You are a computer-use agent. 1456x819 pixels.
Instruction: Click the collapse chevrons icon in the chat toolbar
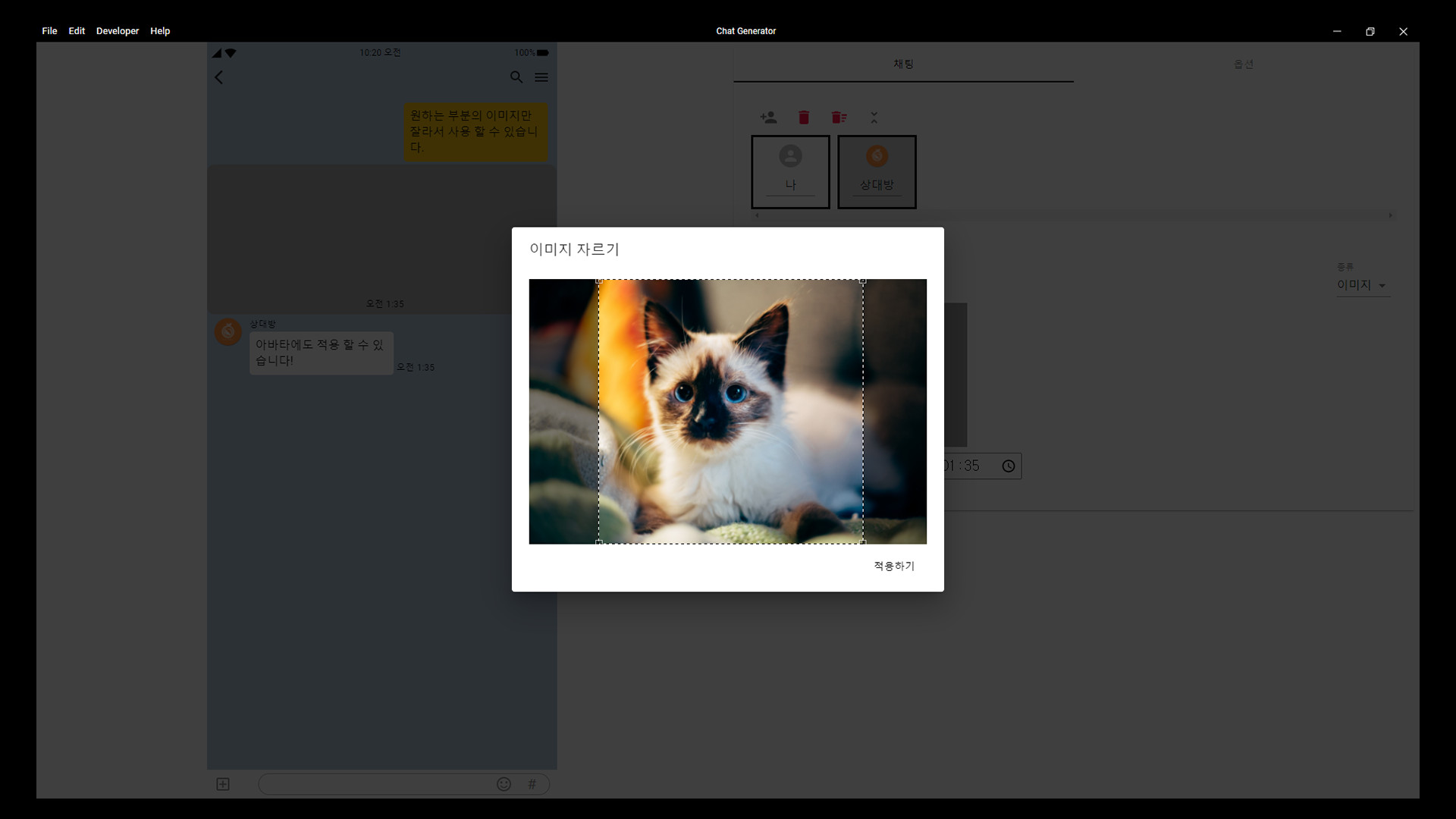874,118
